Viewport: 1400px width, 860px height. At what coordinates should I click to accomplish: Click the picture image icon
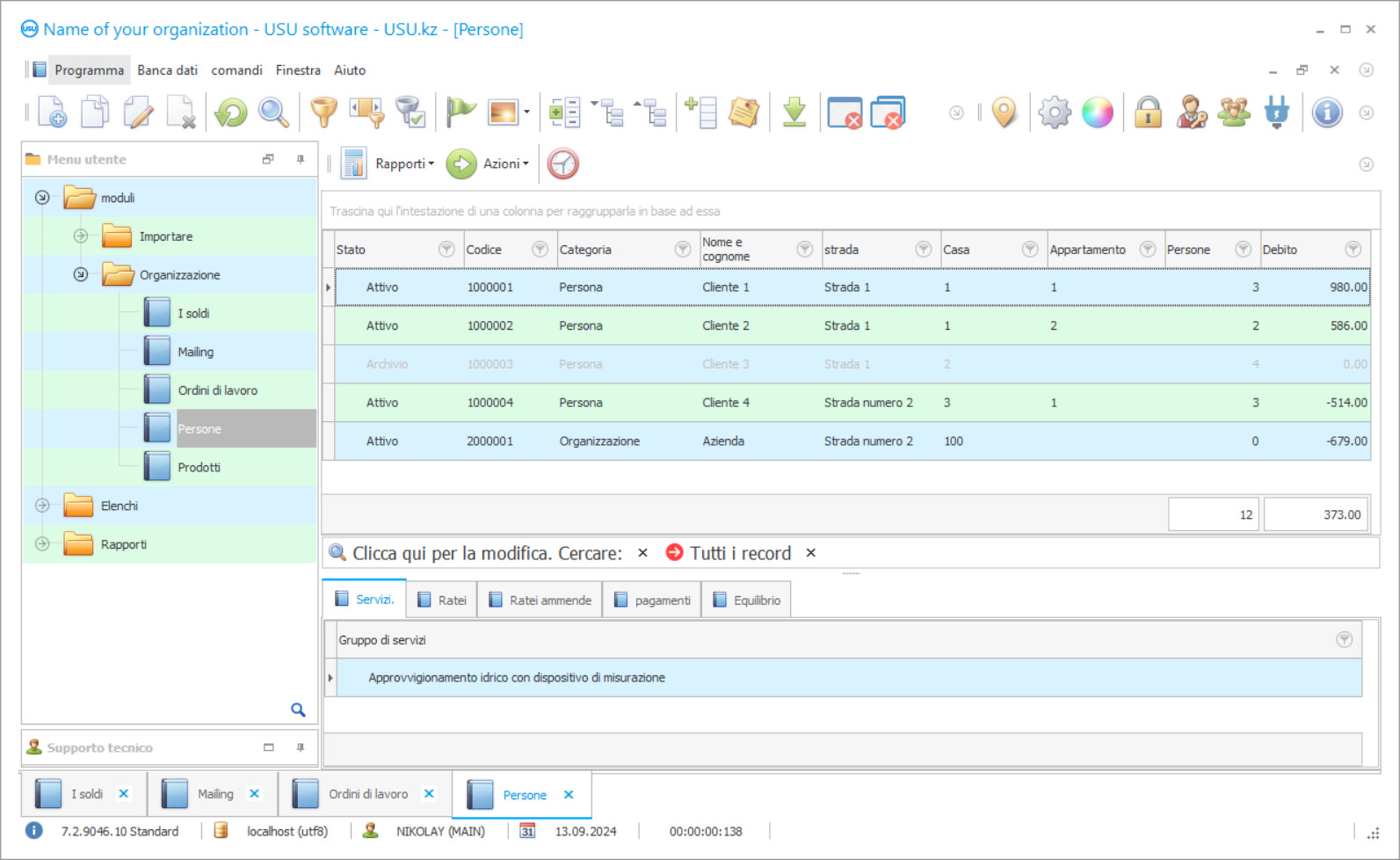504,113
